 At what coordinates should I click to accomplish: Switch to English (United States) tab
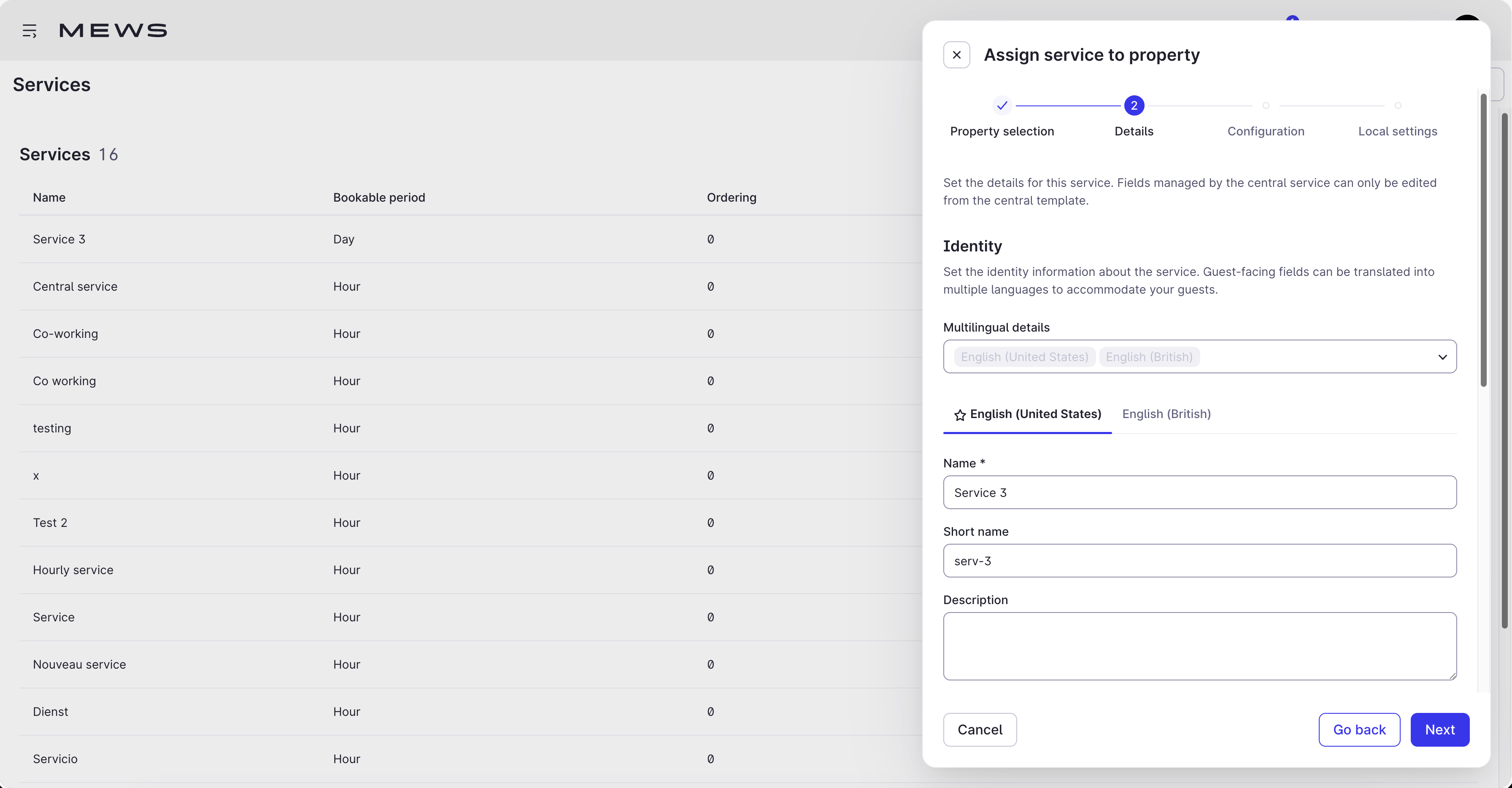click(x=1027, y=414)
